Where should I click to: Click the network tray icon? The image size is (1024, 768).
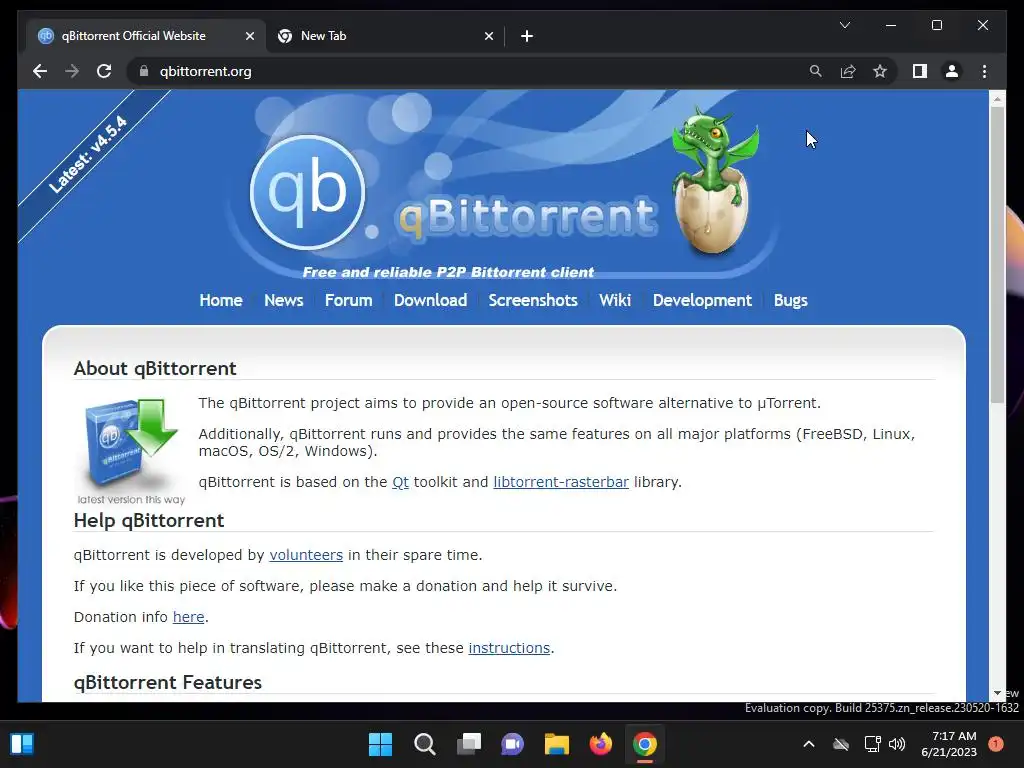point(872,744)
